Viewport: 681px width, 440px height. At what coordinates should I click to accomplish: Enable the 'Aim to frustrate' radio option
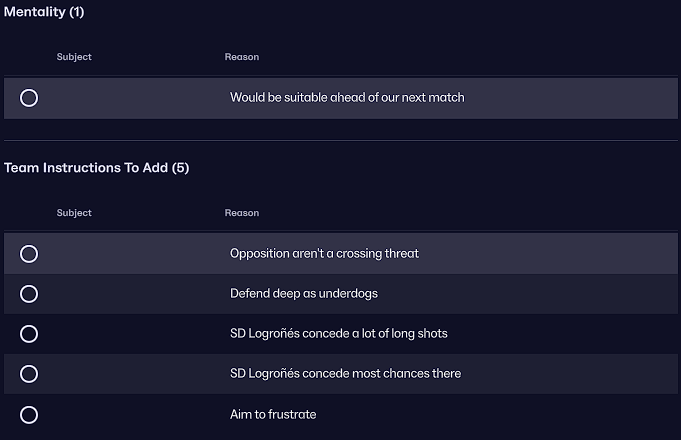(29, 414)
